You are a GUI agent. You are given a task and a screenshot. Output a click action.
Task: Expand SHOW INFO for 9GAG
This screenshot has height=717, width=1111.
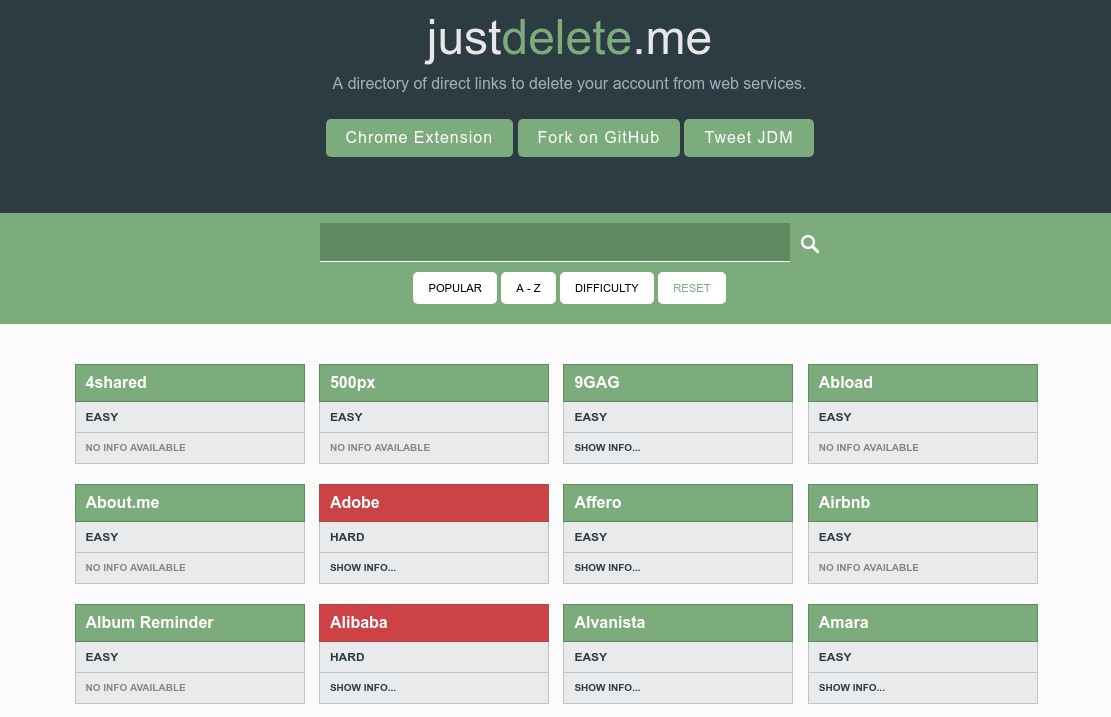click(607, 447)
